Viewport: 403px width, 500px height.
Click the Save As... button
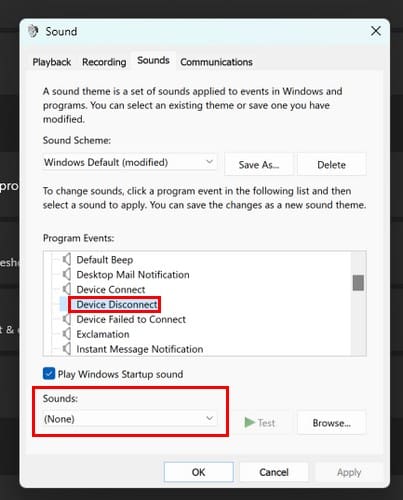(x=259, y=165)
